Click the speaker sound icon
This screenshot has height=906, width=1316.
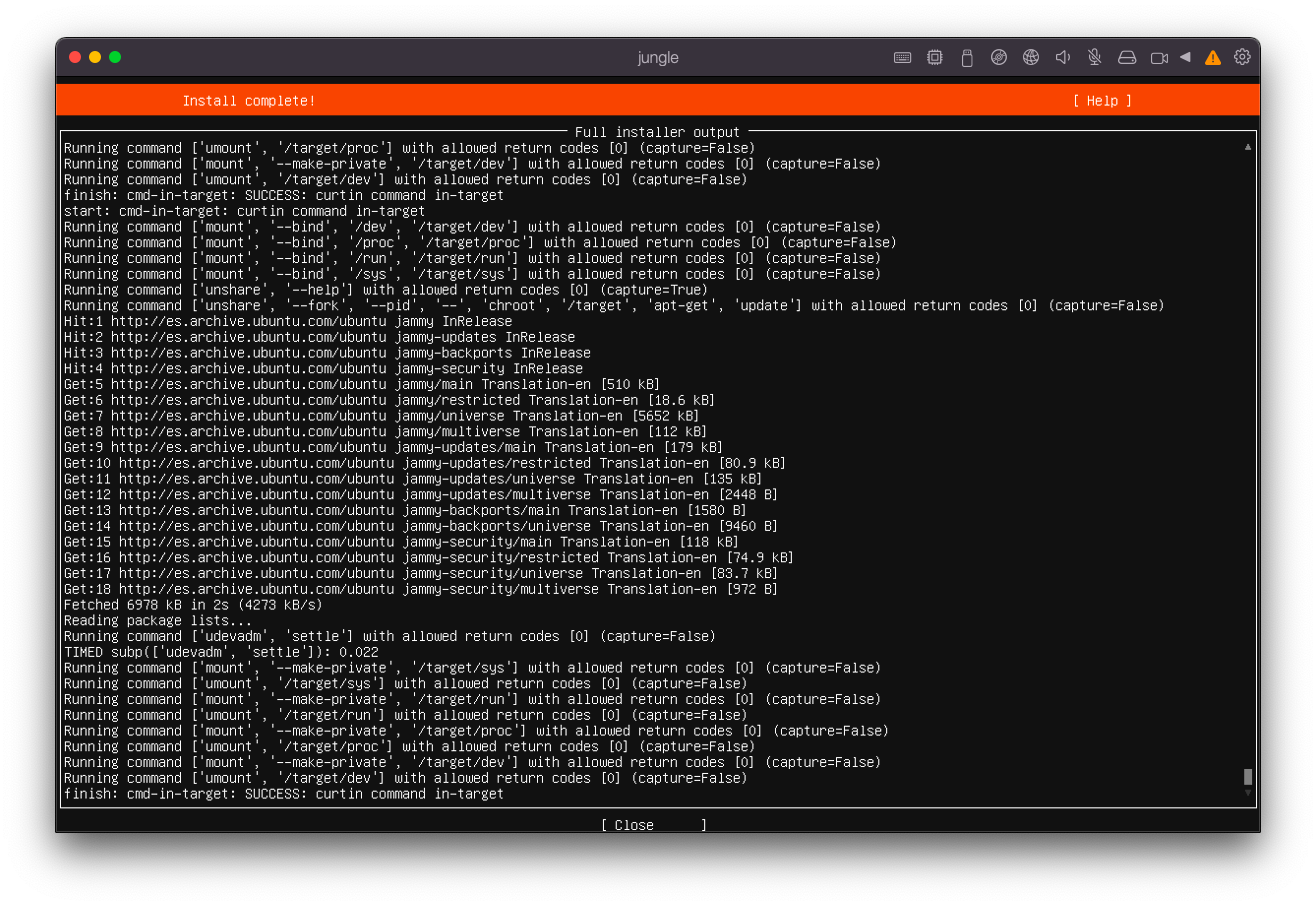1062,58
